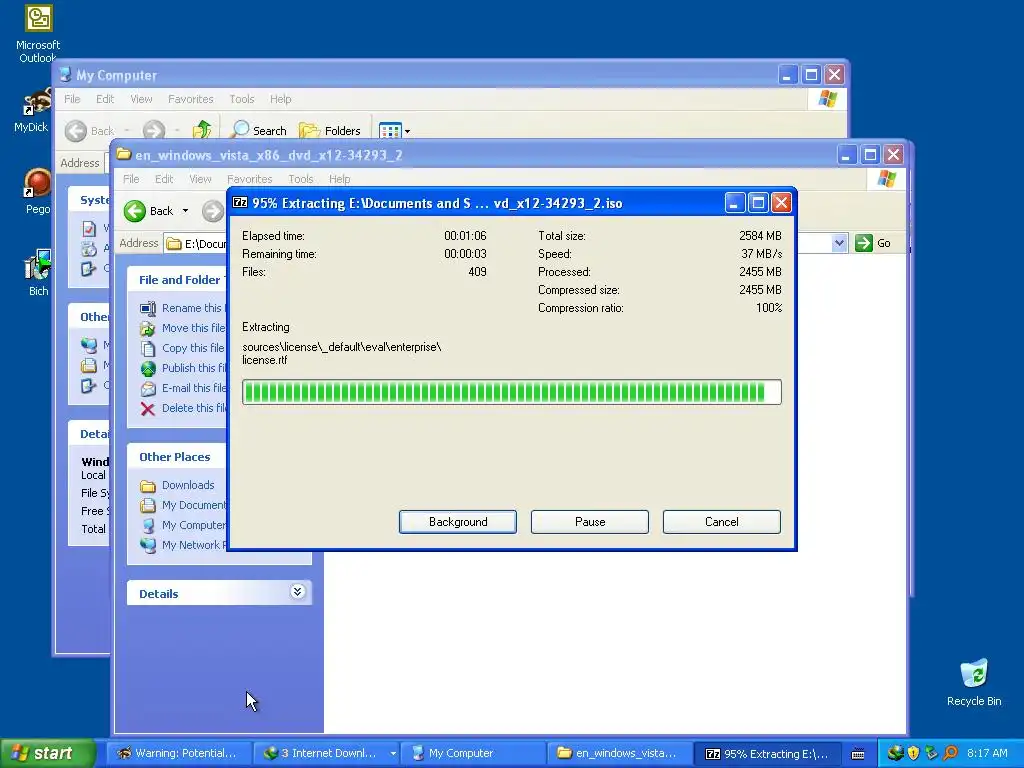The height and width of the screenshot is (768, 1024).
Task: Expand the Details panel chevron
Action: pos(297,592)
